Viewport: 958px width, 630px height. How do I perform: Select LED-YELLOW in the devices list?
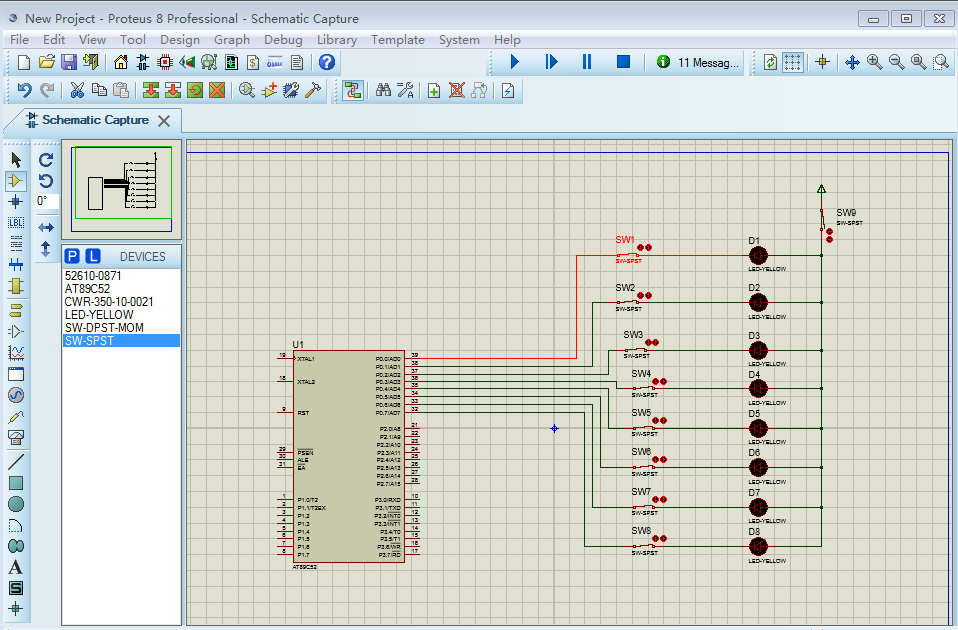coord(98,315)
